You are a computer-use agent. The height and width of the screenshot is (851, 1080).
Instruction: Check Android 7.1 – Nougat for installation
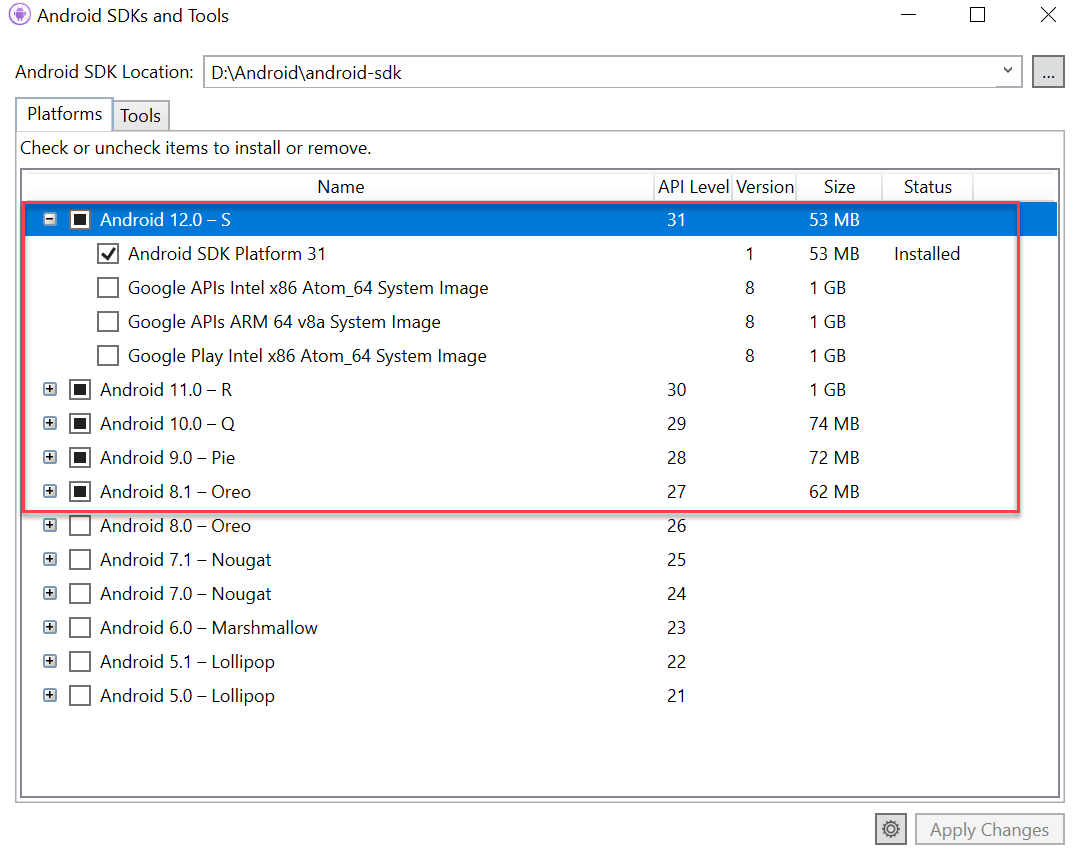click(80, 559)
